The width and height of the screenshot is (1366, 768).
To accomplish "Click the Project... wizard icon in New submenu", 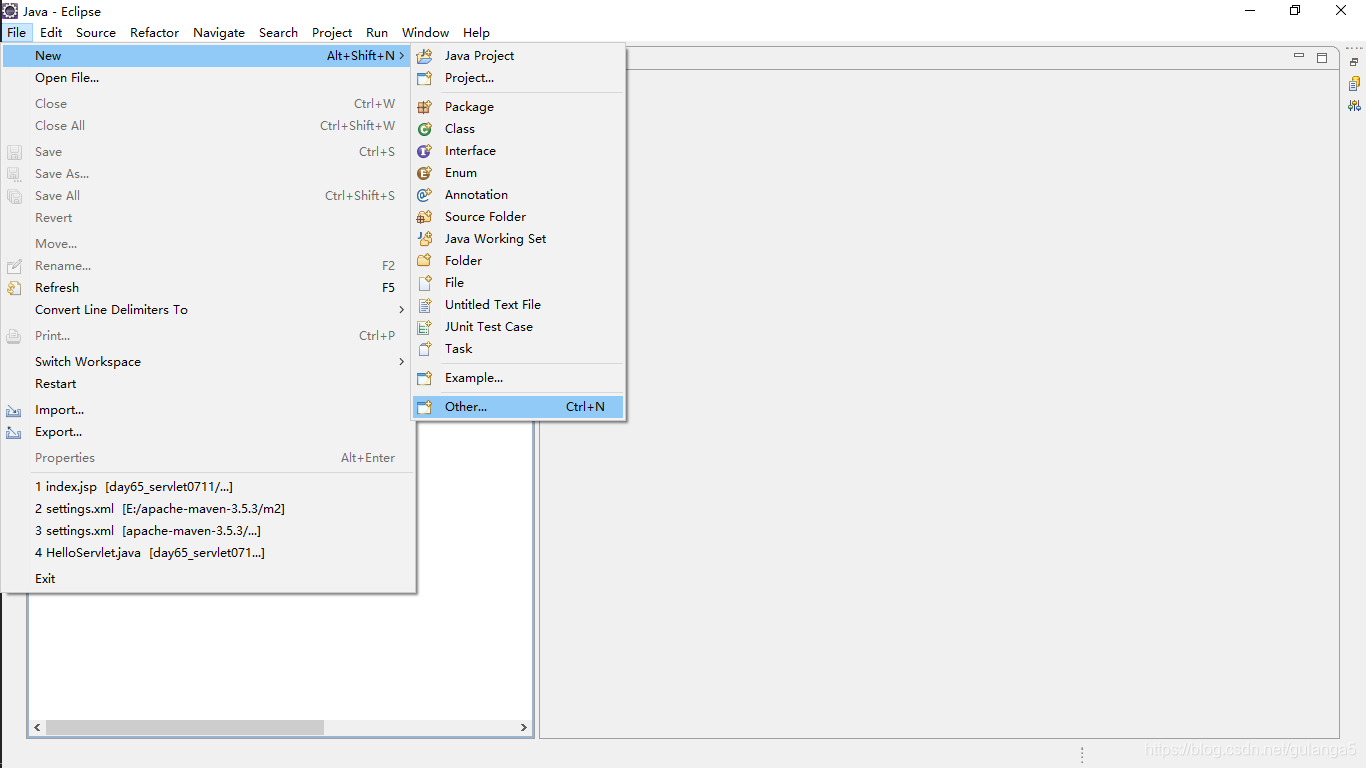I will 425,78.
